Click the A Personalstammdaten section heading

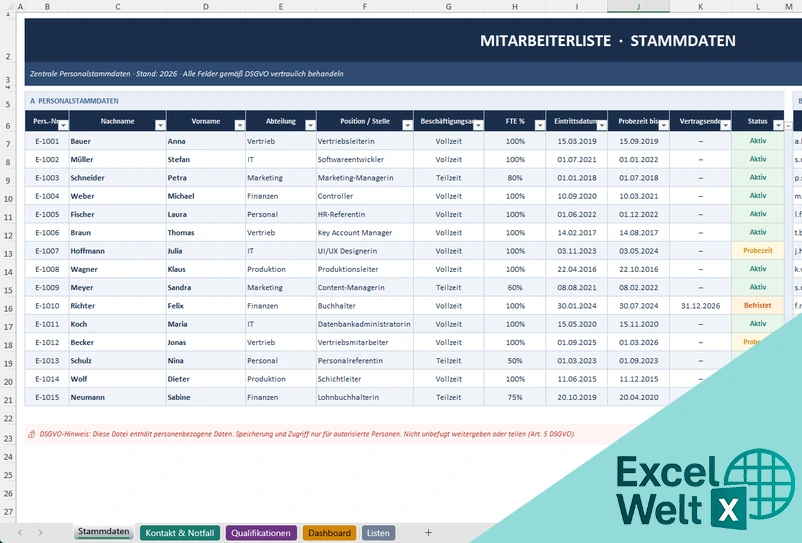pyautogui.click(x=74, y=101)
